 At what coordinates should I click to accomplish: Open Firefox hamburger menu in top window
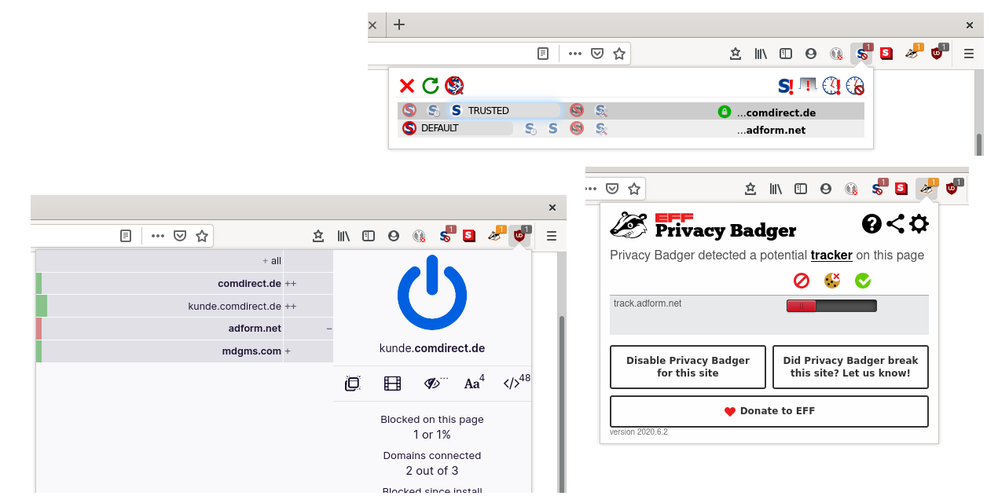click(x=967, y=53)
